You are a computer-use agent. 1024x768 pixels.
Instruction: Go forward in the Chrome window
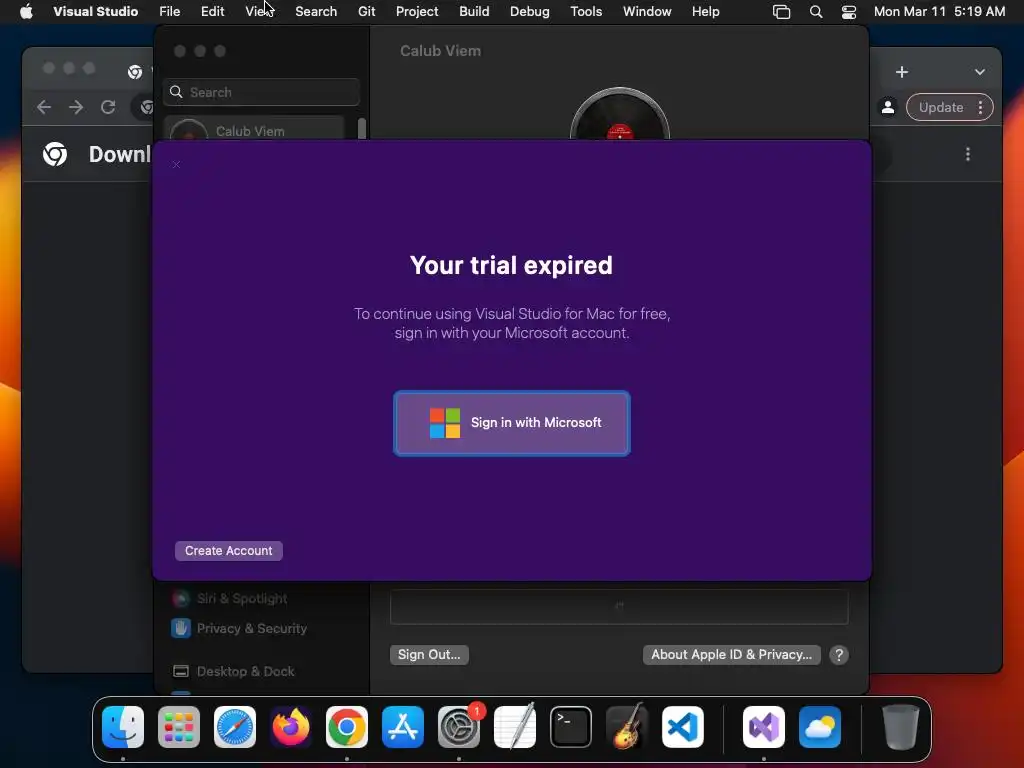point(76,107)
